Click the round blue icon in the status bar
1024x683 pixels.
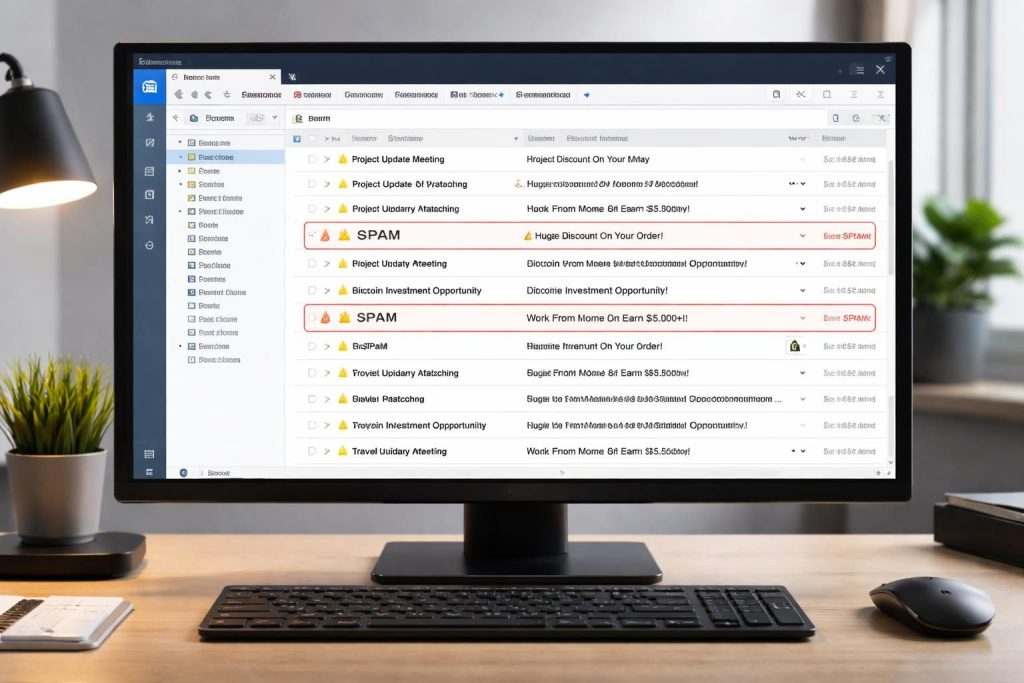(184, 473)
